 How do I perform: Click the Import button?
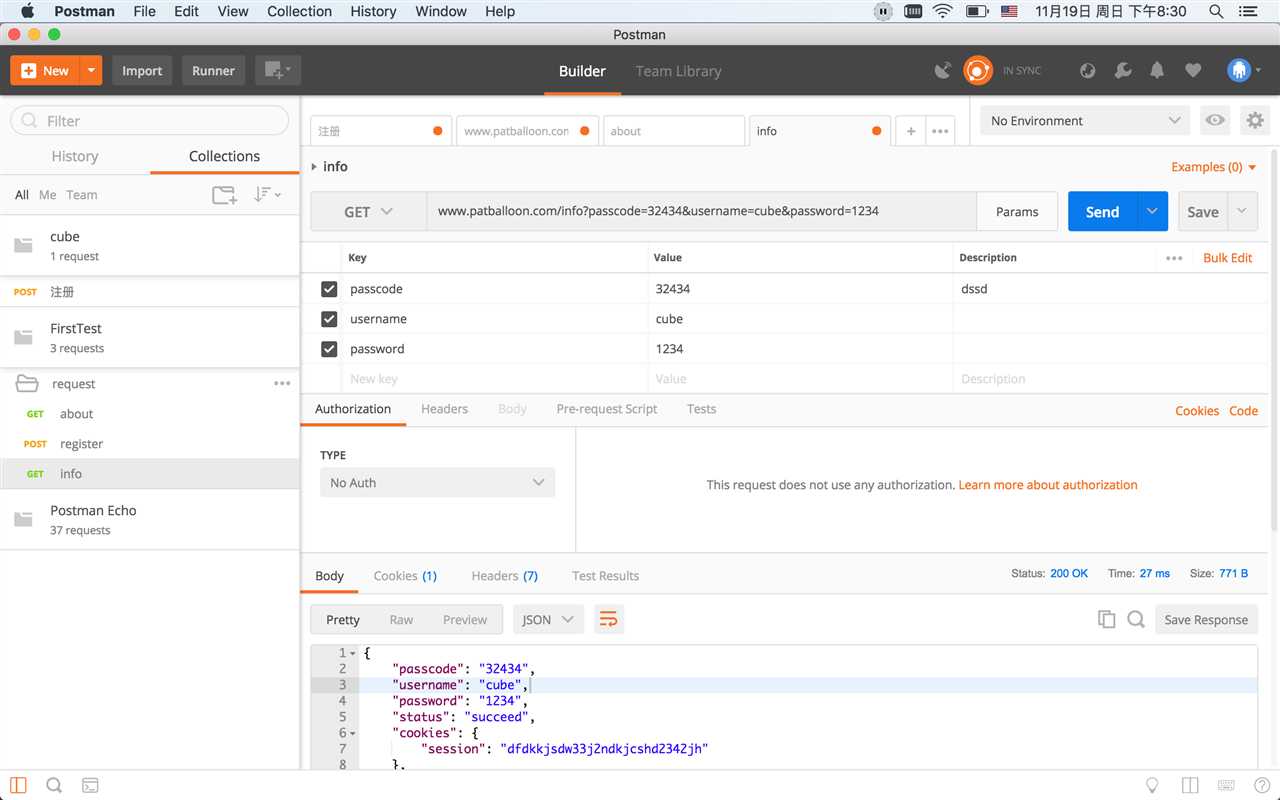[x=142, y=70]
